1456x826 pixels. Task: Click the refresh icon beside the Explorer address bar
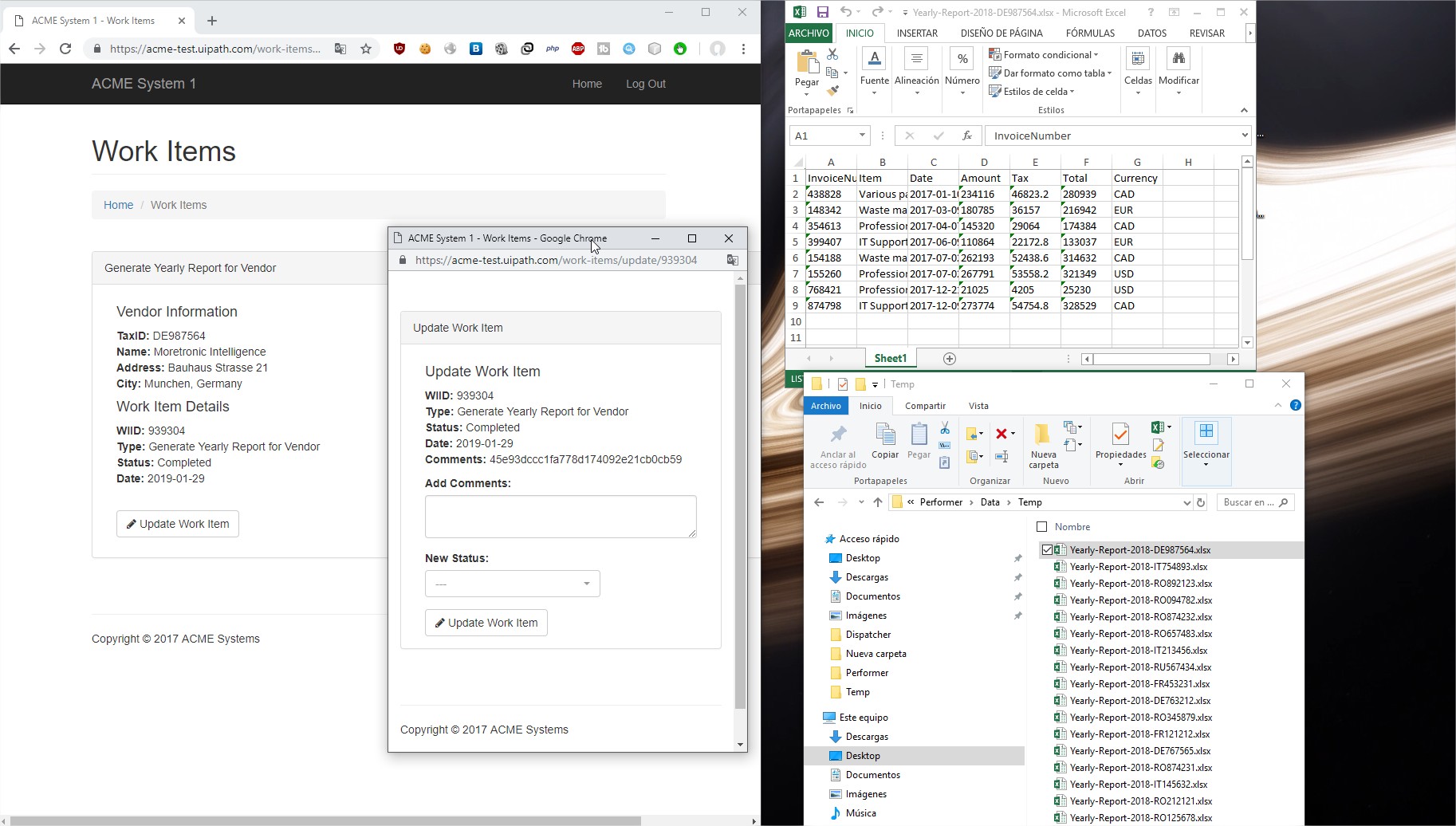click(x=1201, y=502)
